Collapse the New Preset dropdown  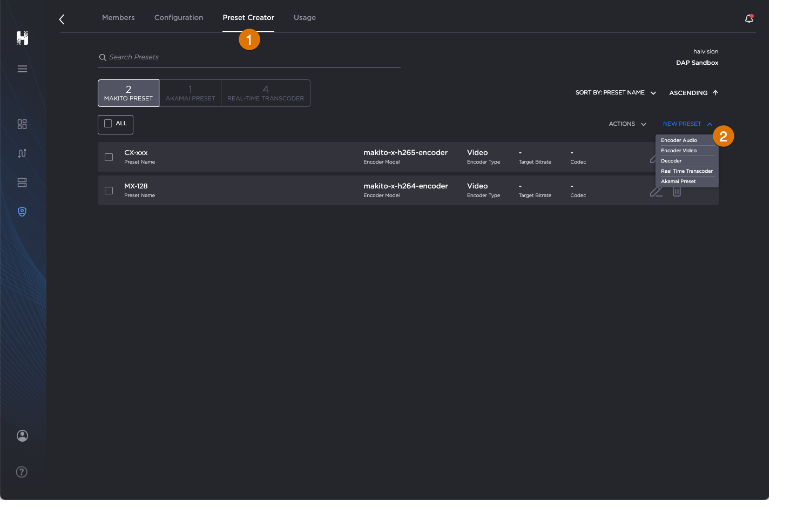click(687, 124)
